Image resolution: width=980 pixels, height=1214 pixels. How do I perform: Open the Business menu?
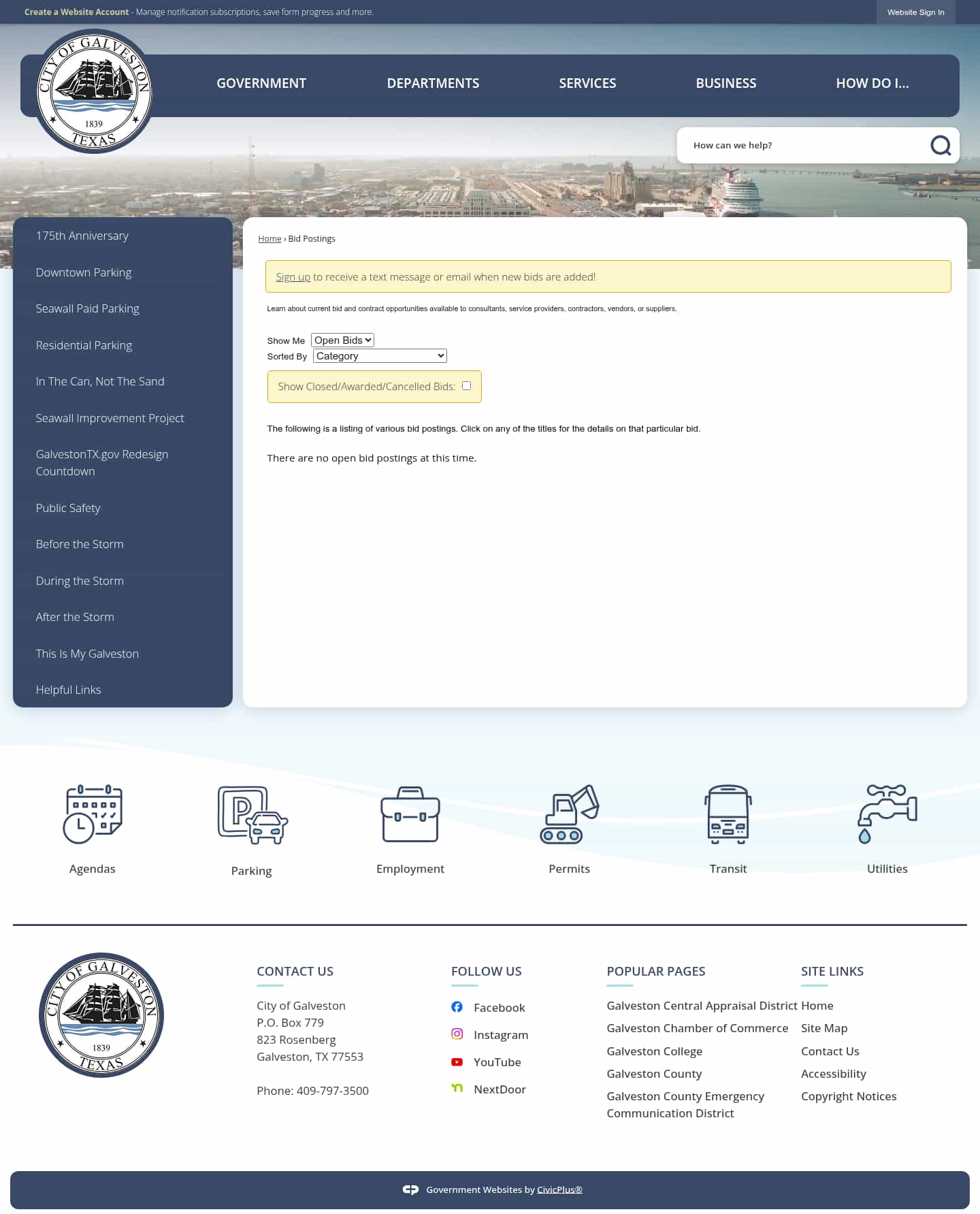(x=726, y=83)
